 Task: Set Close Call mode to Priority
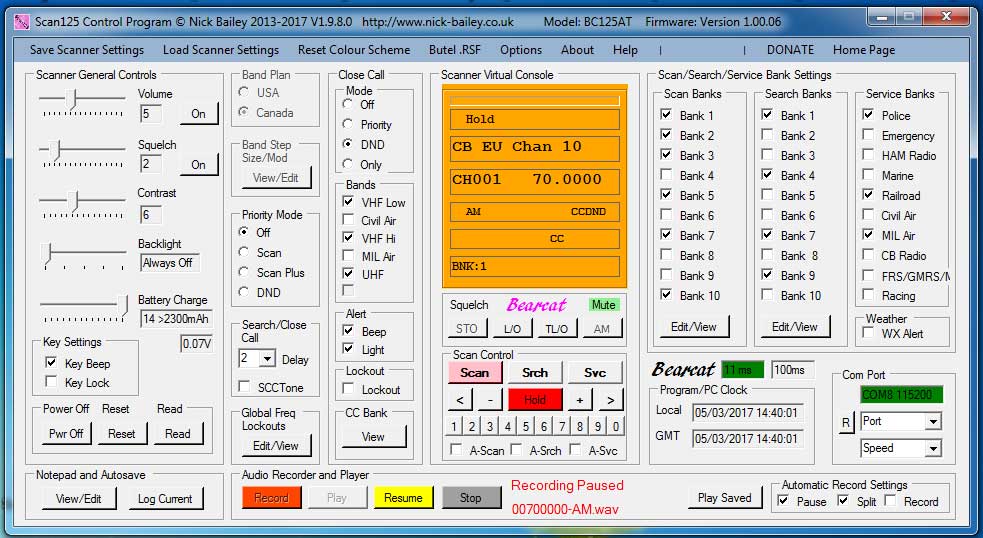tap(347, 124)
